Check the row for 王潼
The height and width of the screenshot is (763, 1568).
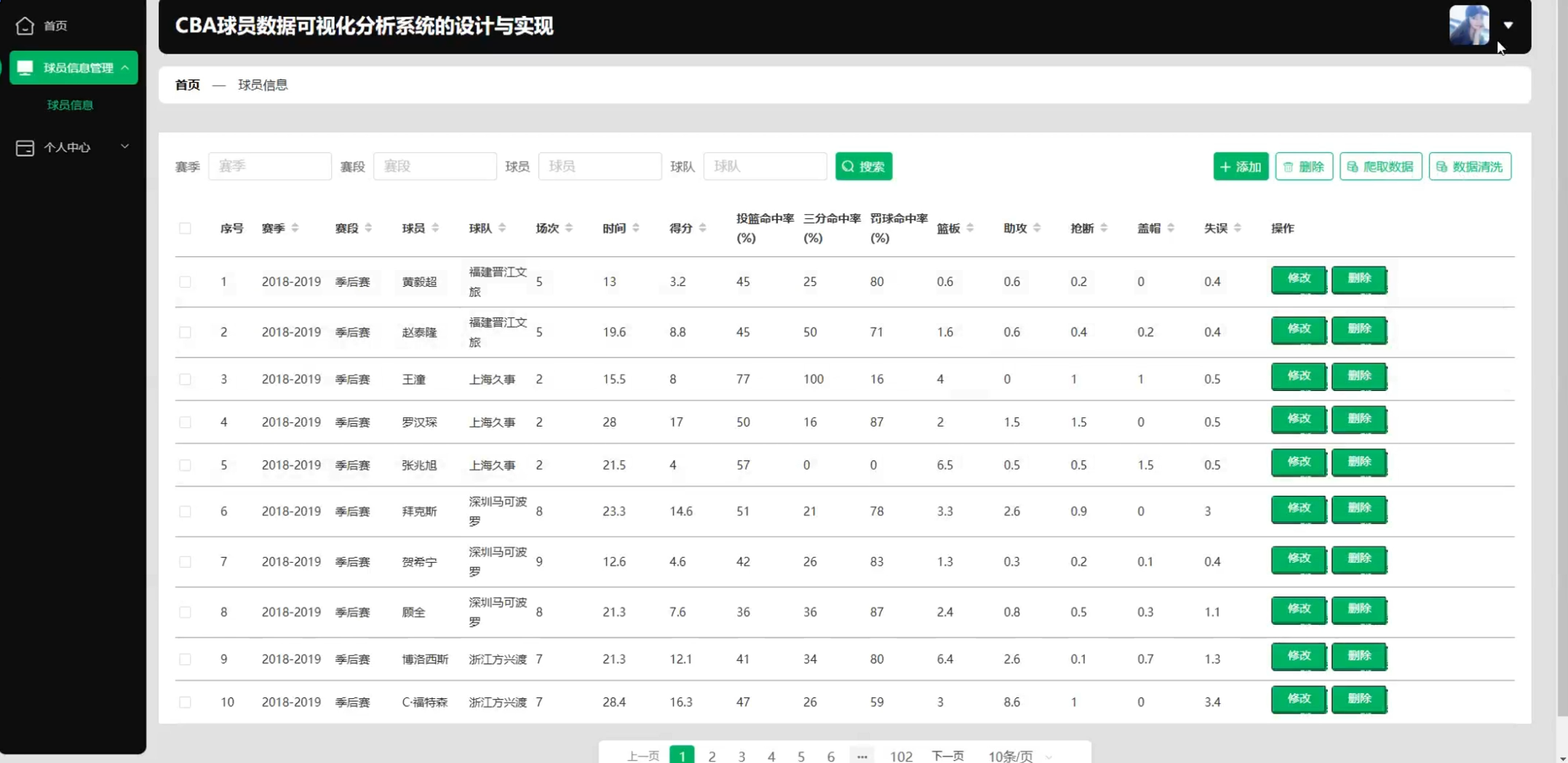click(185, 379)
